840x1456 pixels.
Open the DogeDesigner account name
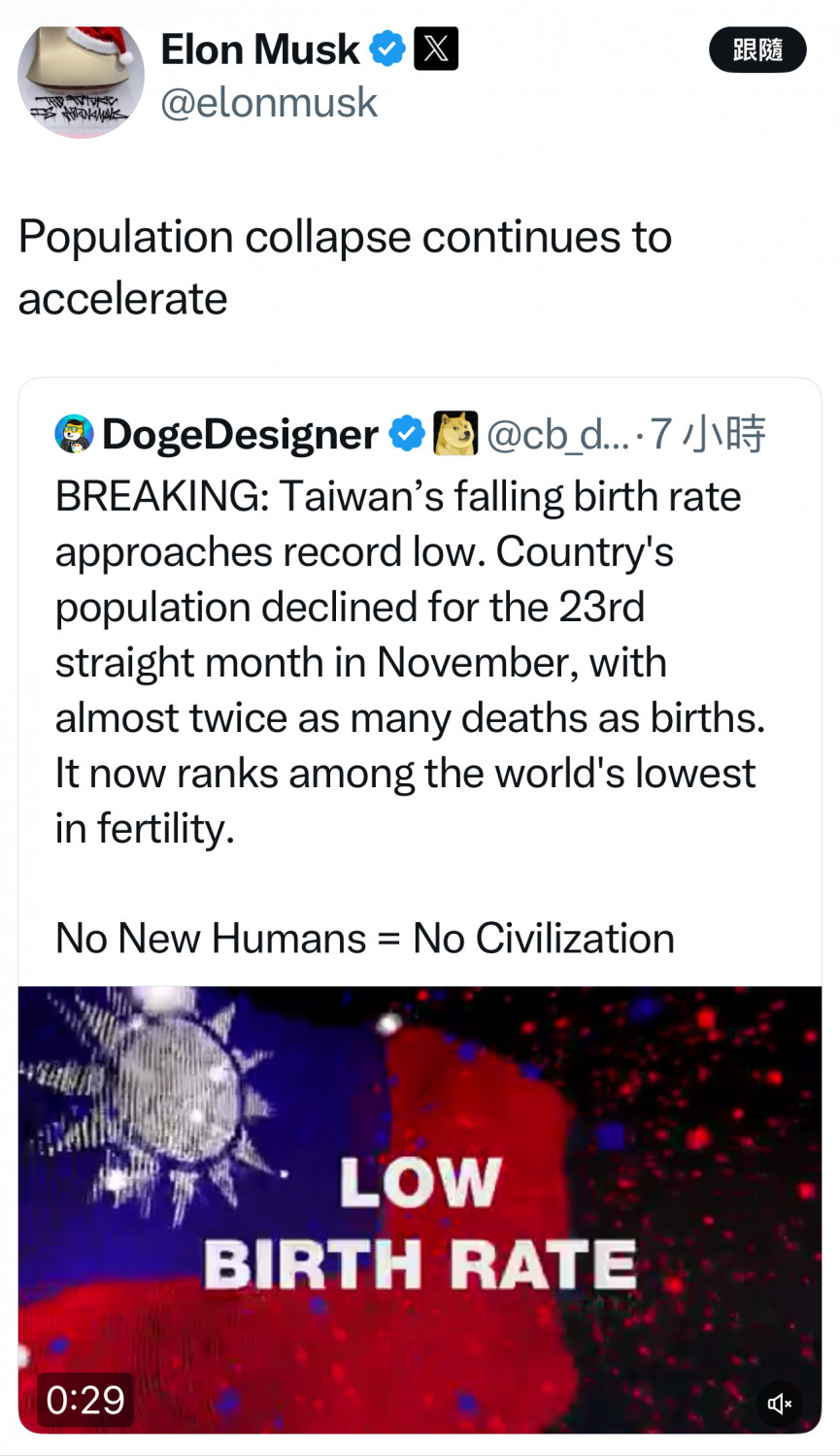(x=240, y=435)
